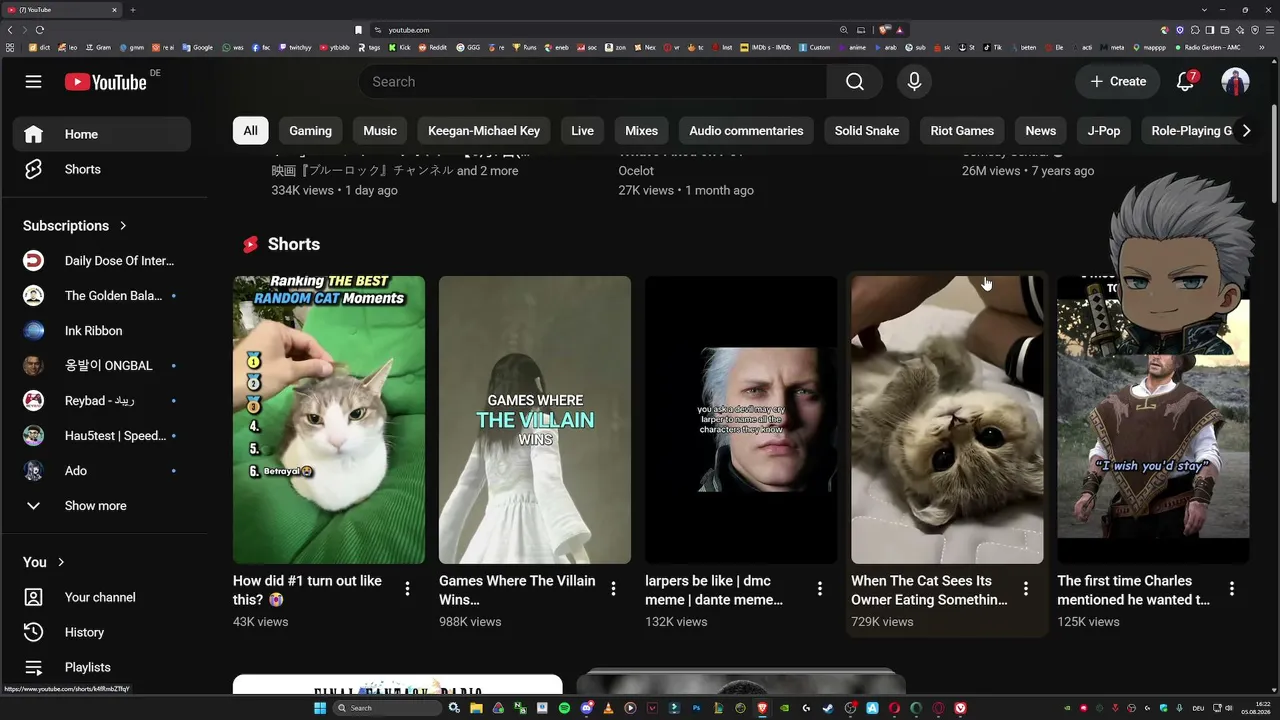This screenshot has width=1280, height=720.
Task: Select the 'Solid Snake' chip
Action: pyautogui.click(x=867, y=131)
